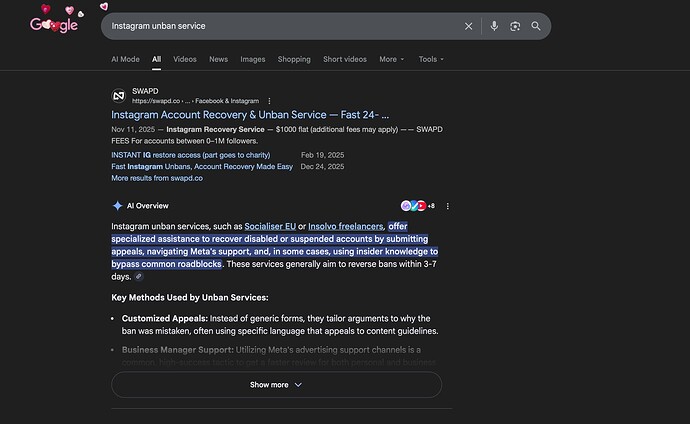Click the 'Dec 24, 2025' date text
The width and height of the screenshot is (690, 424).
(x=322, y=166)
